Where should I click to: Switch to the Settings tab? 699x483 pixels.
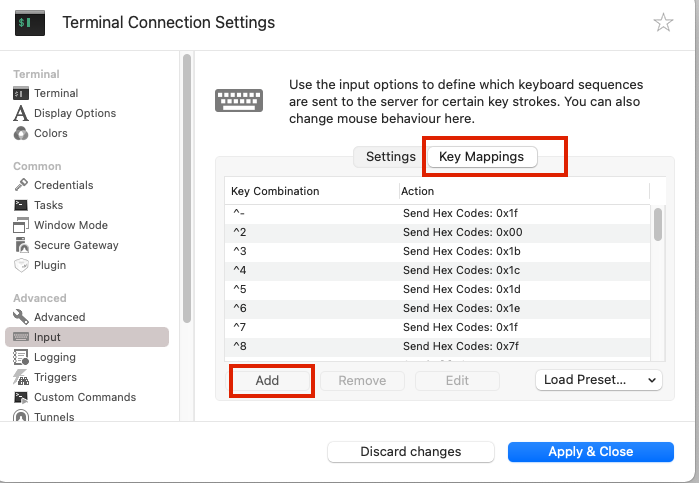click(x=390, y=157)
